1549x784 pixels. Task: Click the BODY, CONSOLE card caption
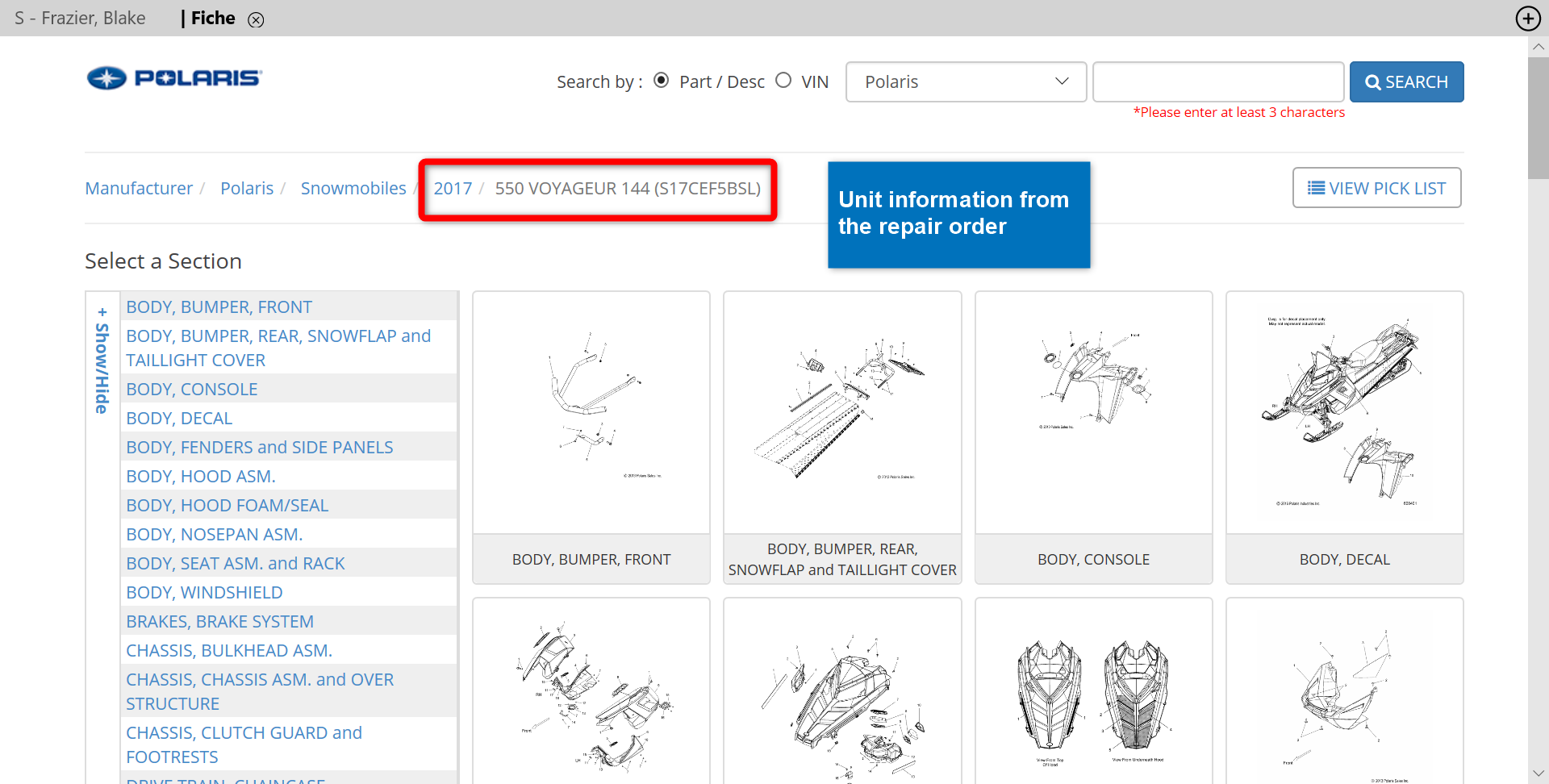pyautogui.click(x=1094, y=559)
